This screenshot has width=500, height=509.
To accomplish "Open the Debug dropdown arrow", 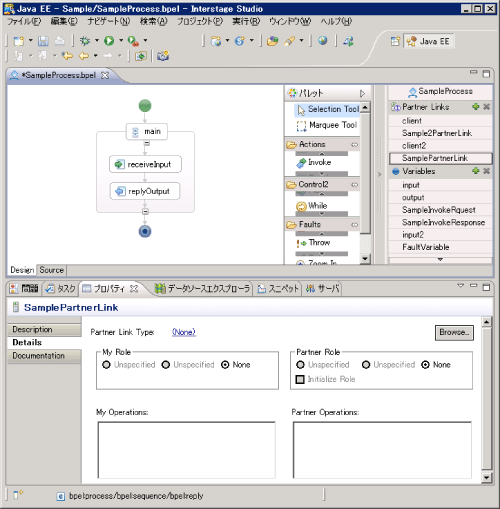I will click(x=97, y=41).
